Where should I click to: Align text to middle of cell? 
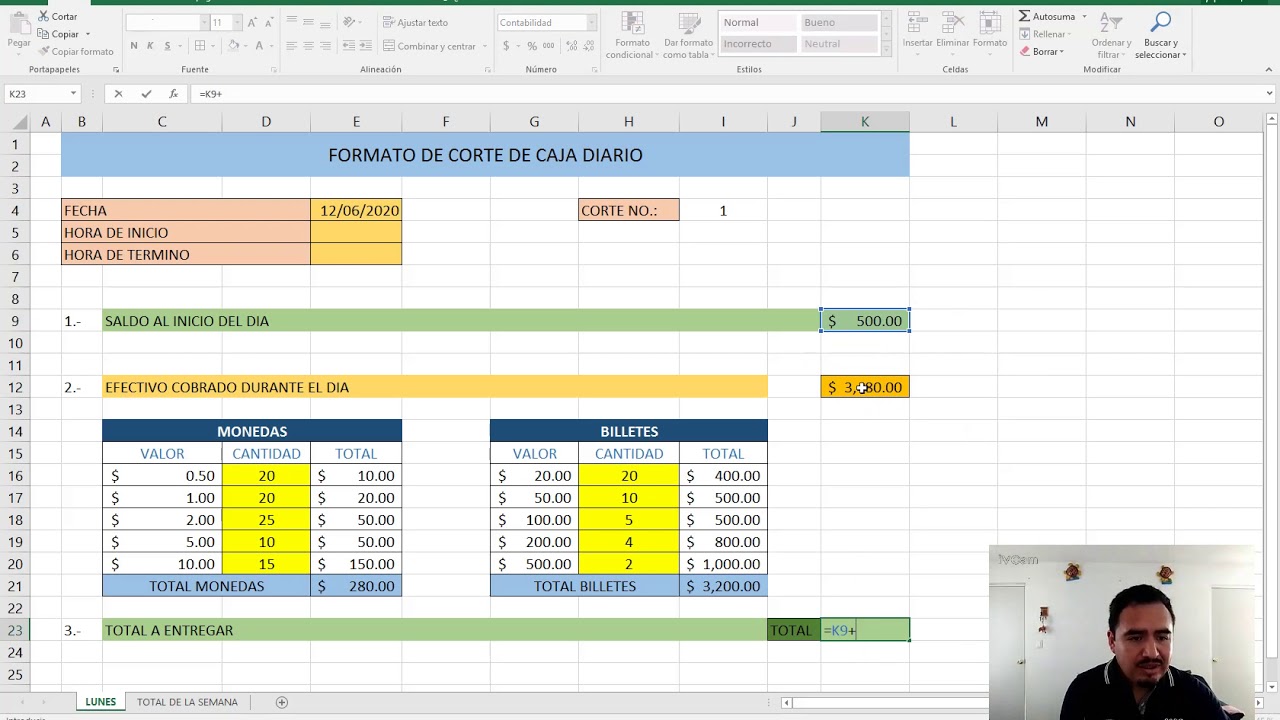click(308, 22)
